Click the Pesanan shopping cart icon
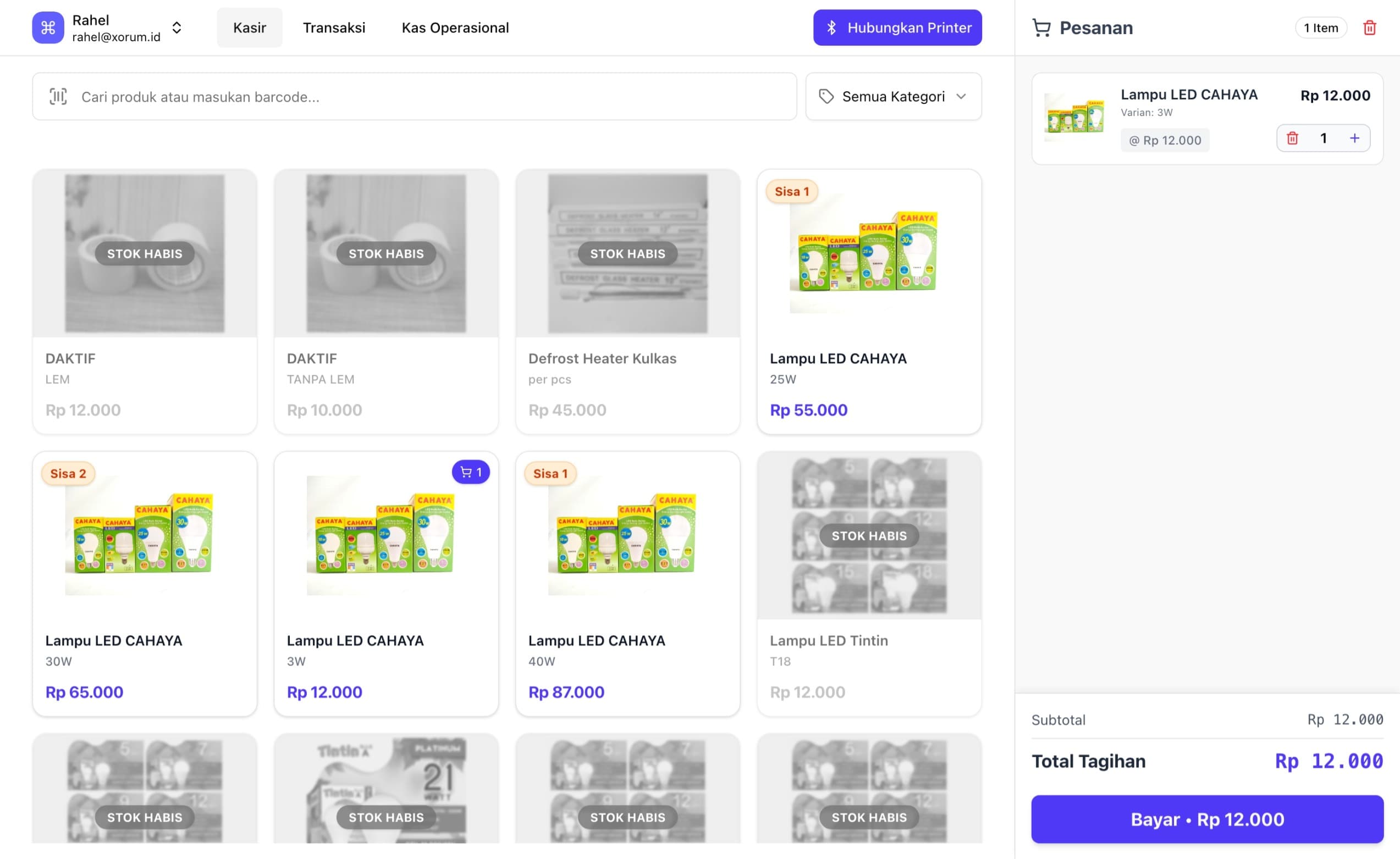Viewport: 1400px width, 859px height. (1041, 27)
